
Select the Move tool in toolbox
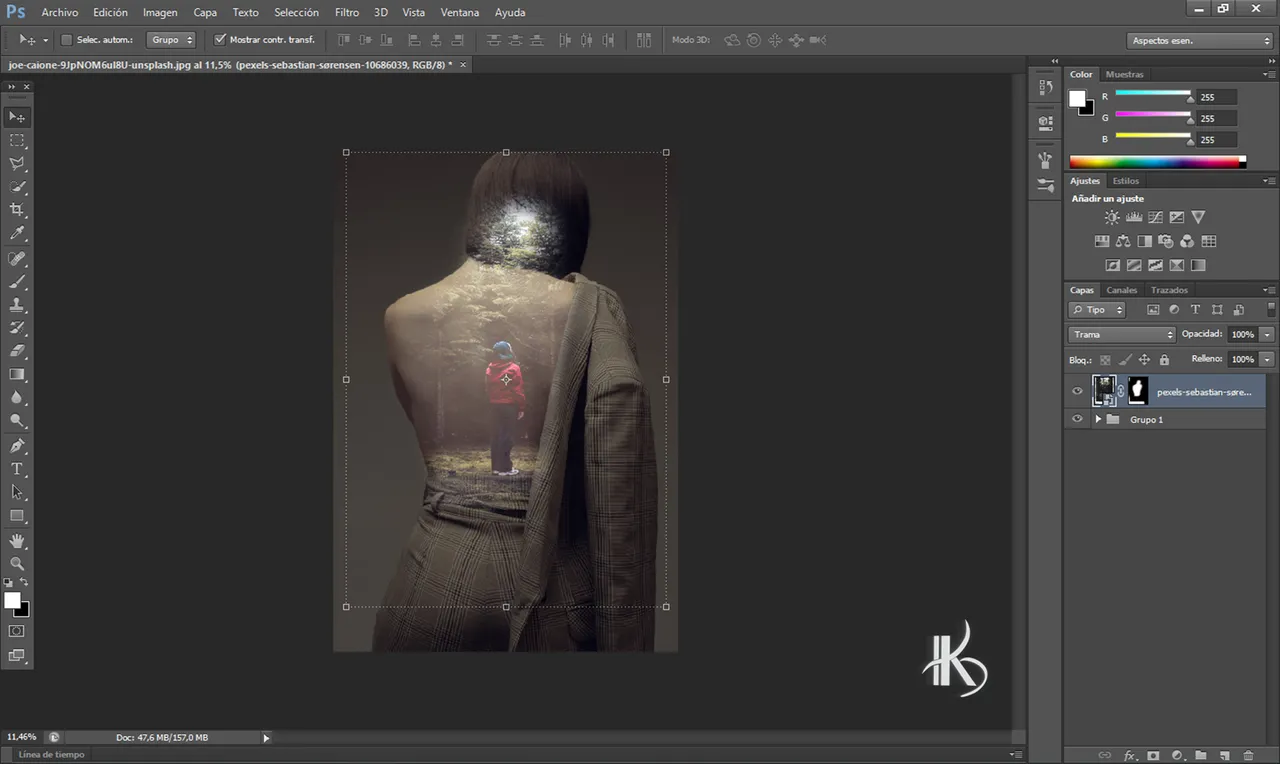click(x=17, y=117)
